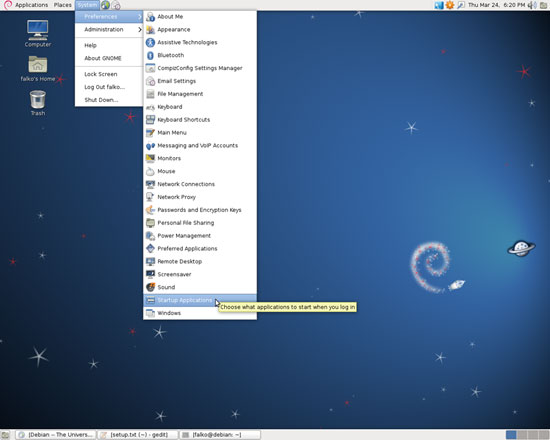Switch to the setup.txt gedit taskbar window
Screen dimensions: 550x440
pos(138,435)
